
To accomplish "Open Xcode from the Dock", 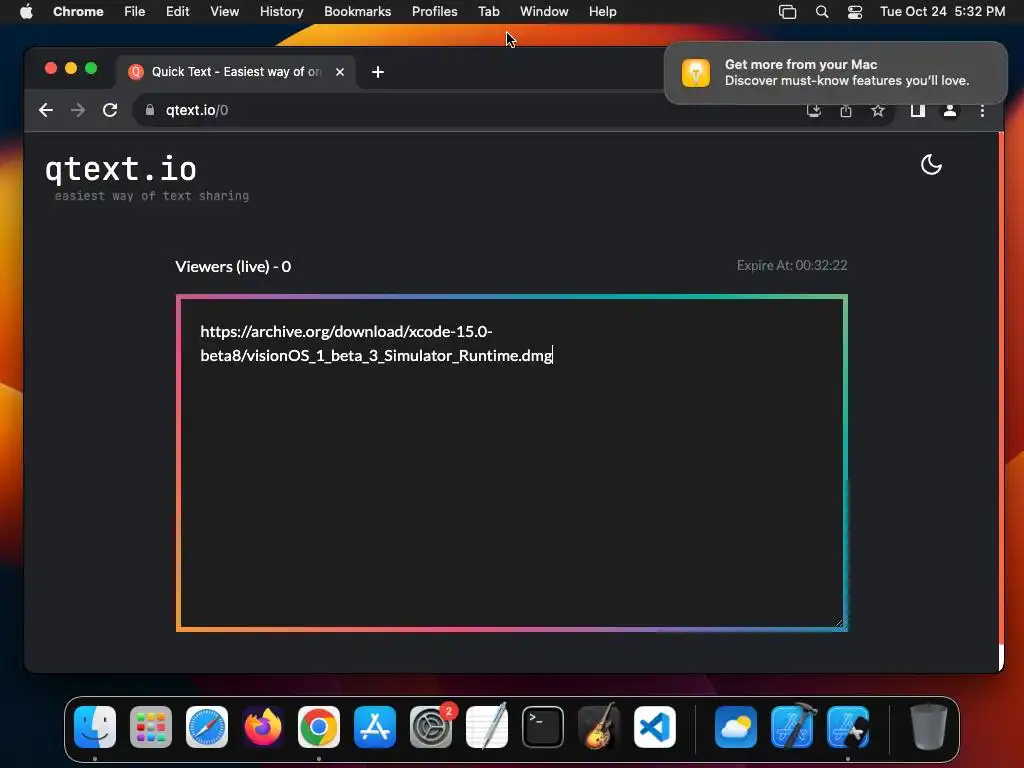I will point(792,726).
